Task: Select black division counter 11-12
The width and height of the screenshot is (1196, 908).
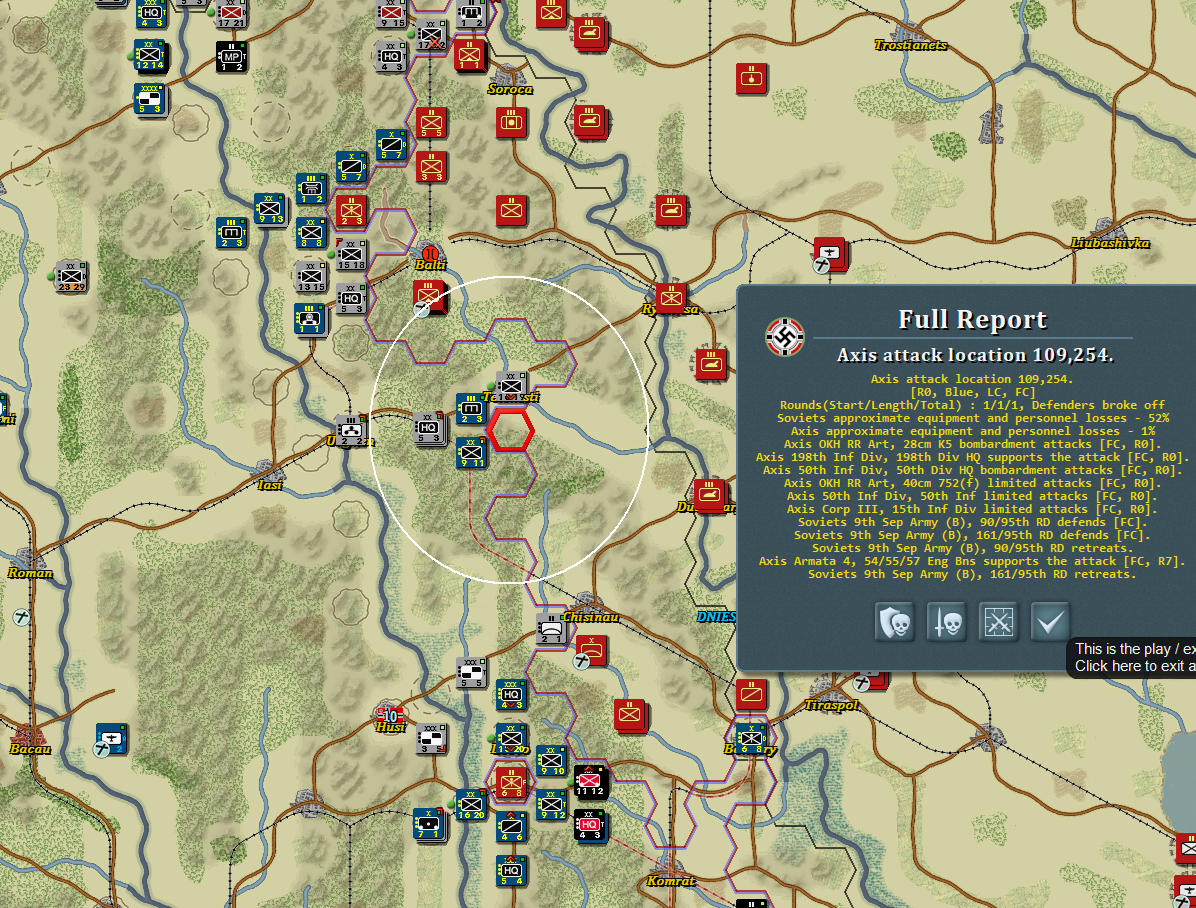Action: coord(590,781)
